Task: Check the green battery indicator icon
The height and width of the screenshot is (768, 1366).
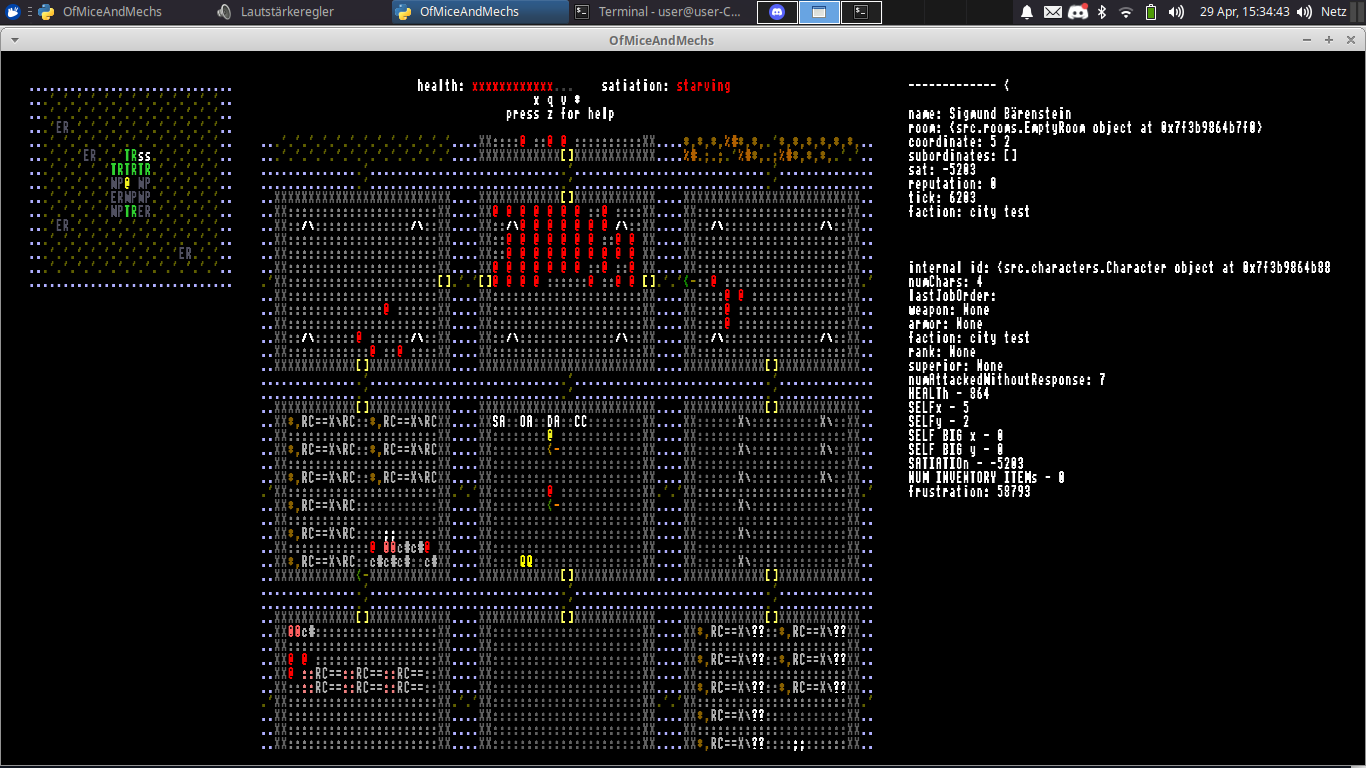Action: [1151, 12]
